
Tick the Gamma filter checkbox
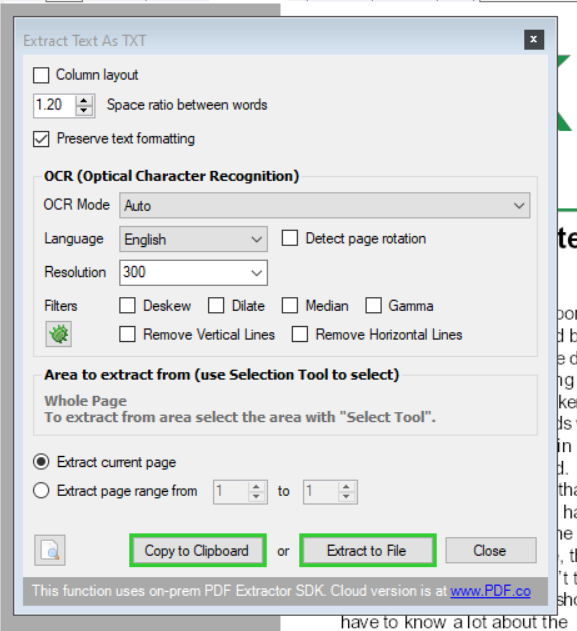click(373, 305)
